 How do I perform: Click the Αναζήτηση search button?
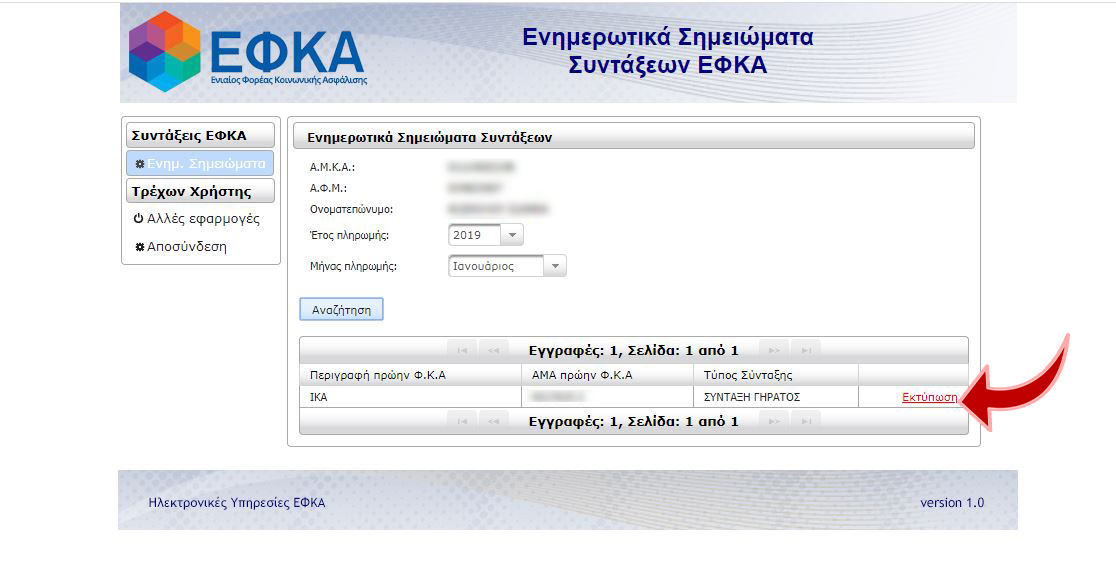point(342,310)
